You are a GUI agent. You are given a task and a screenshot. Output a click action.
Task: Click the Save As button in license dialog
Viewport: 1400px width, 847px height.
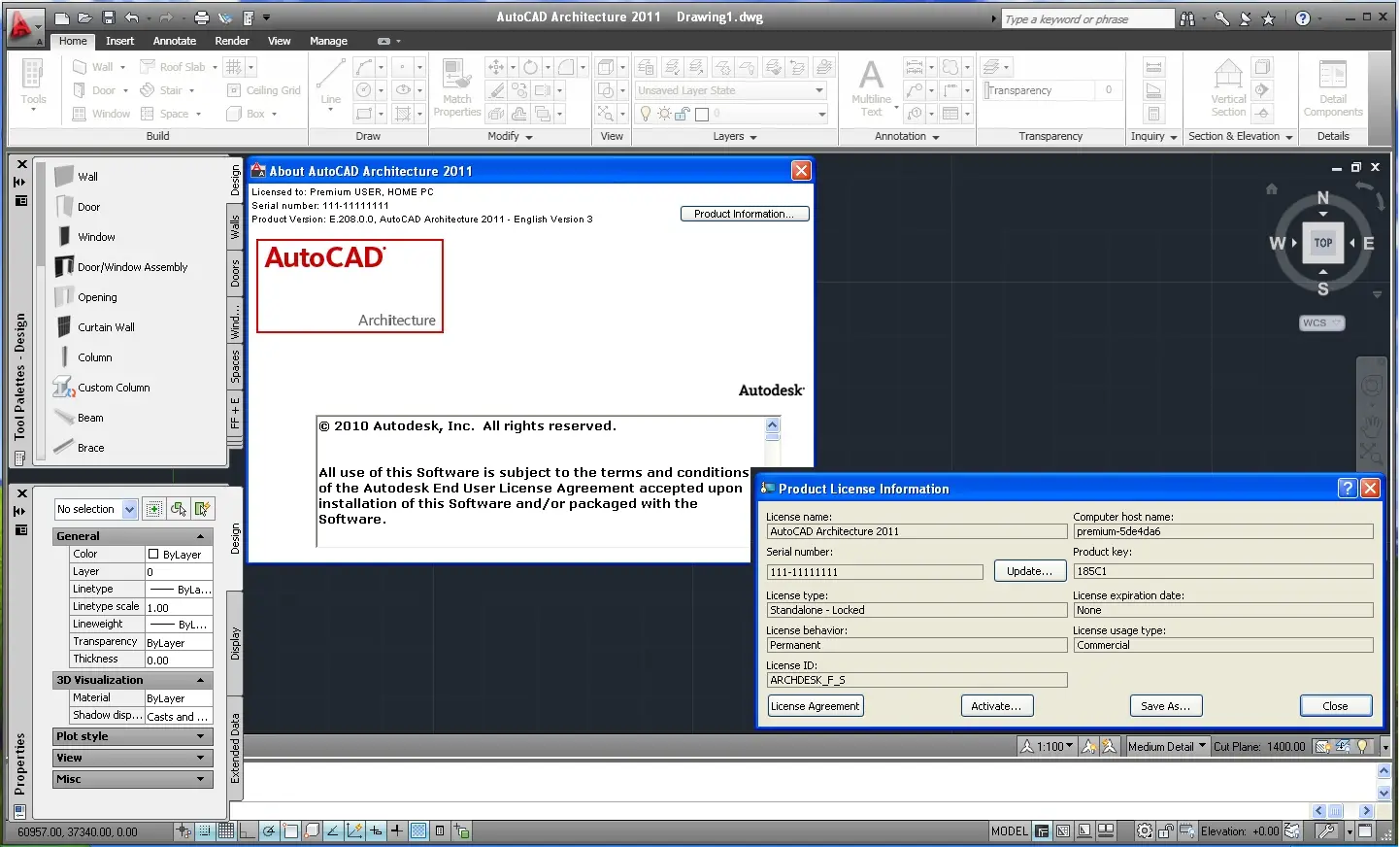click(1166, 706)
